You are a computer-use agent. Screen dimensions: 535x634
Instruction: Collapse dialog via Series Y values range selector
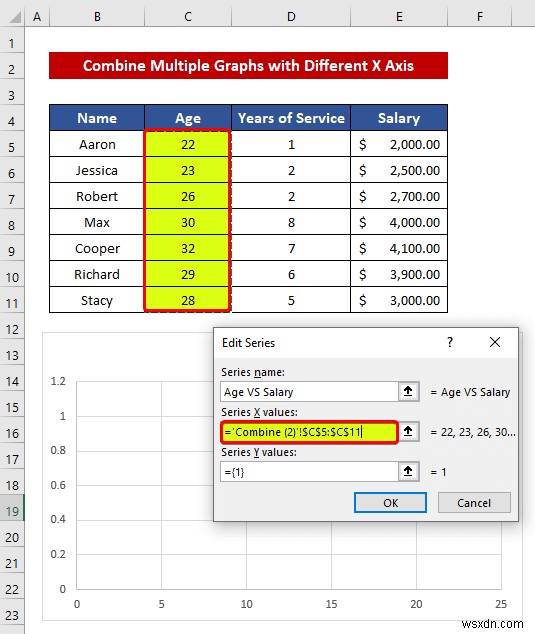408,471
